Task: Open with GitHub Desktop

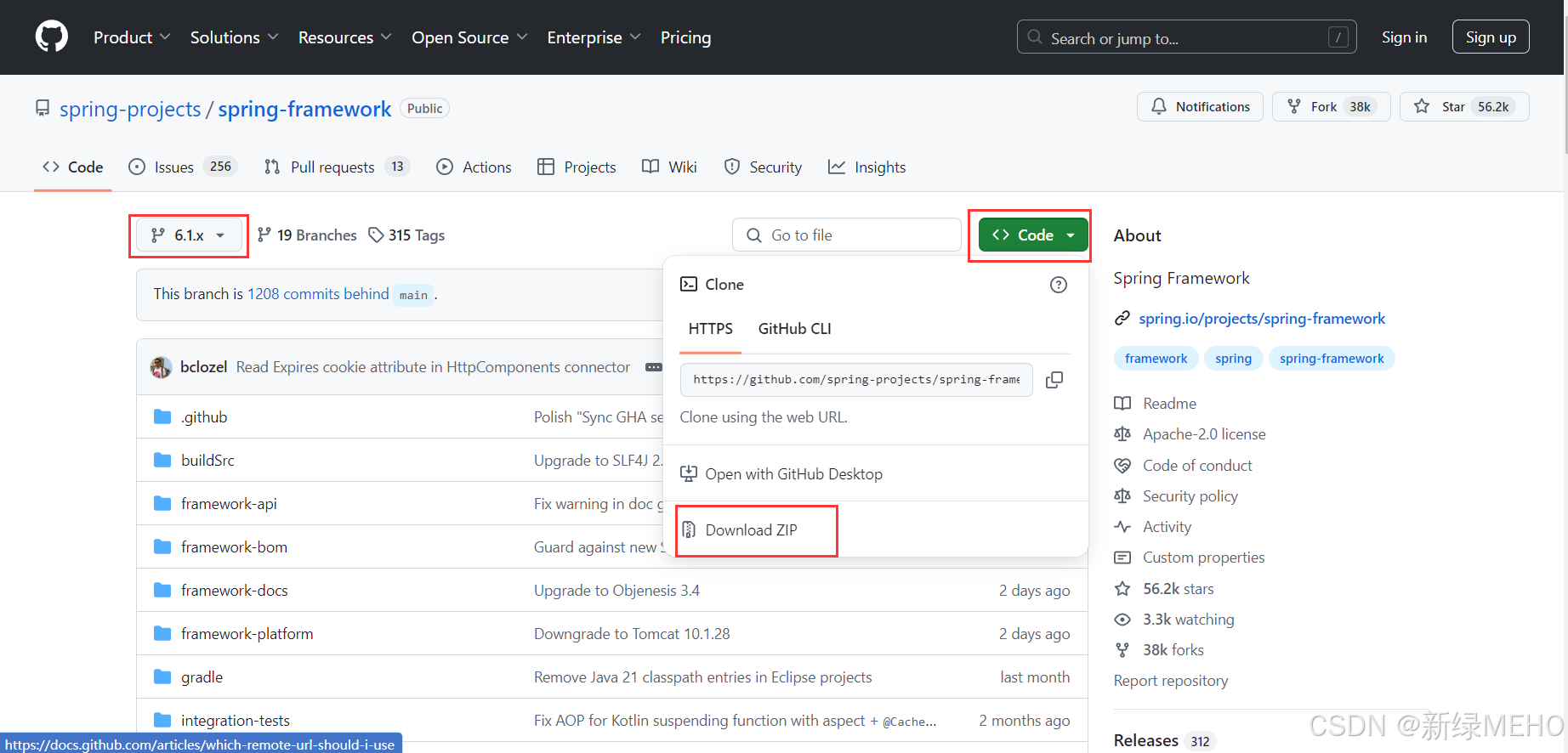Action: tap(781, 474)
